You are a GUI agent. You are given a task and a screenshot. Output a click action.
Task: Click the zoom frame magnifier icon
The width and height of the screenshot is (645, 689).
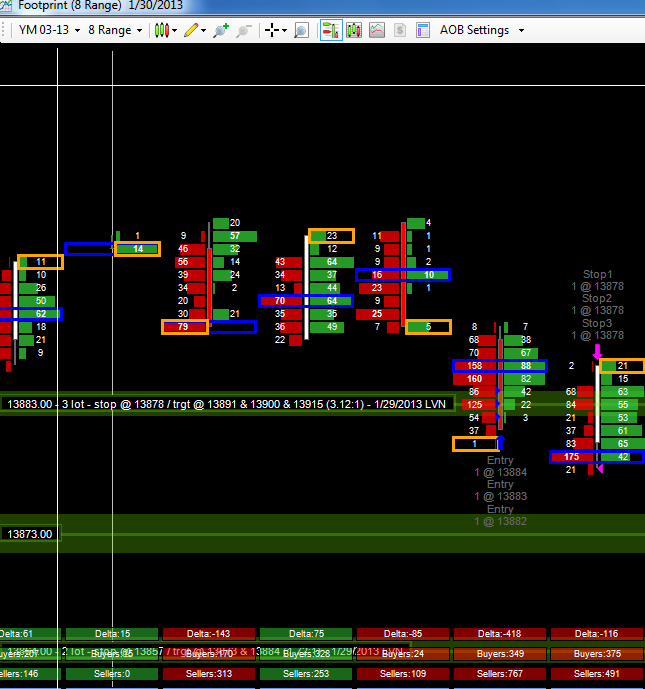click(301, 30)
